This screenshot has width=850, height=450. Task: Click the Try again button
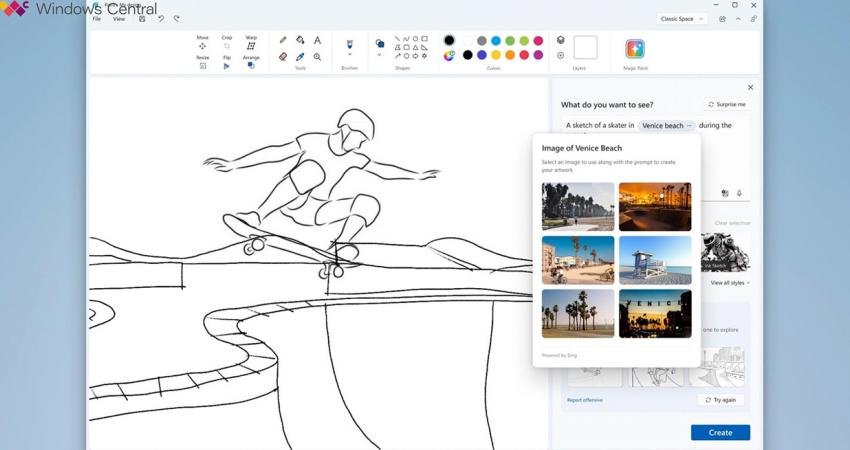click(x=720, y=400)
